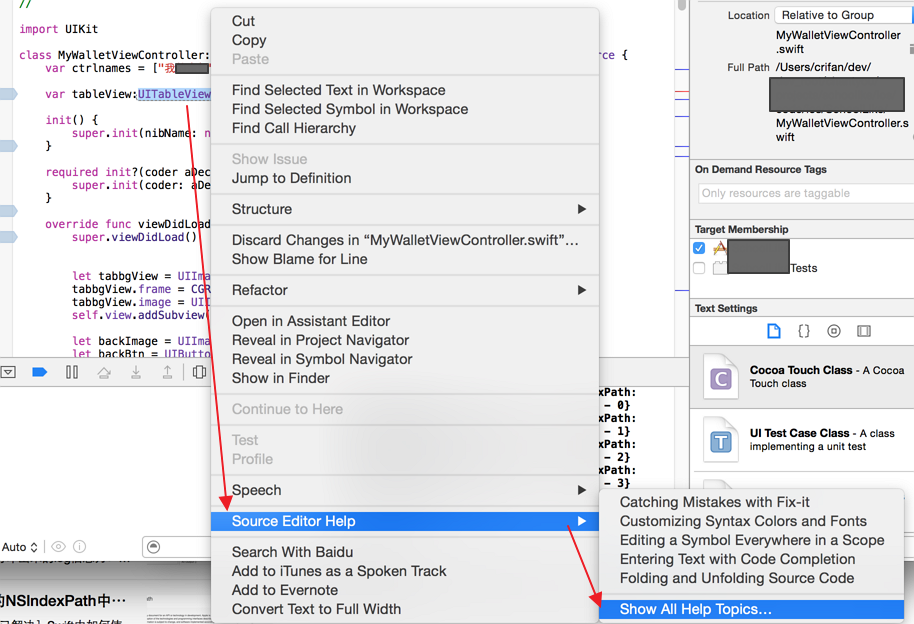Image resolution: width=914 pixels, height=624 pixels.
Task: Click the selected UITableView symbol in code
Action: [174, 94]
